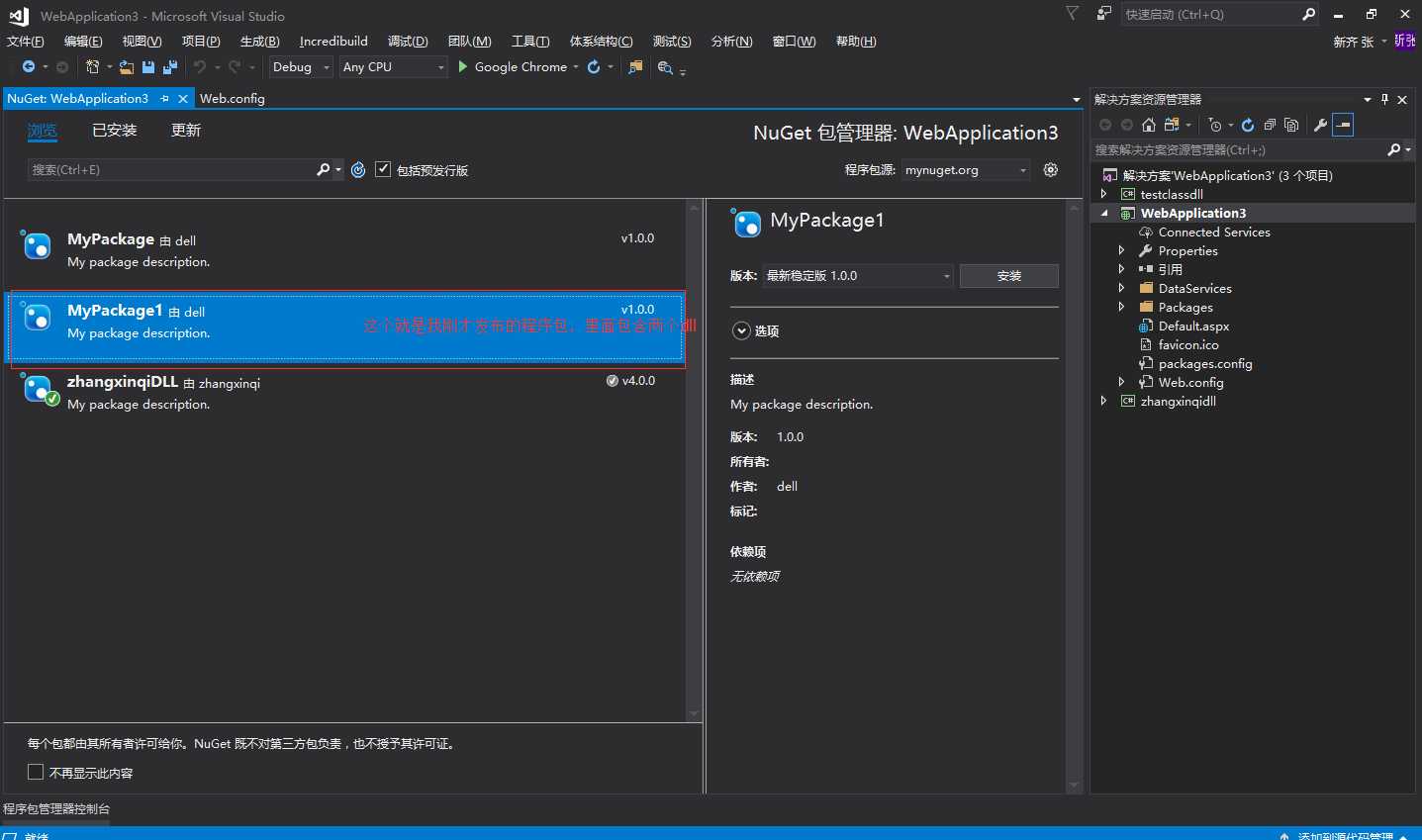Pin the NuGet: WebApplication3 tab
The height and width of the screenshot is (840, 1422).
165,99
